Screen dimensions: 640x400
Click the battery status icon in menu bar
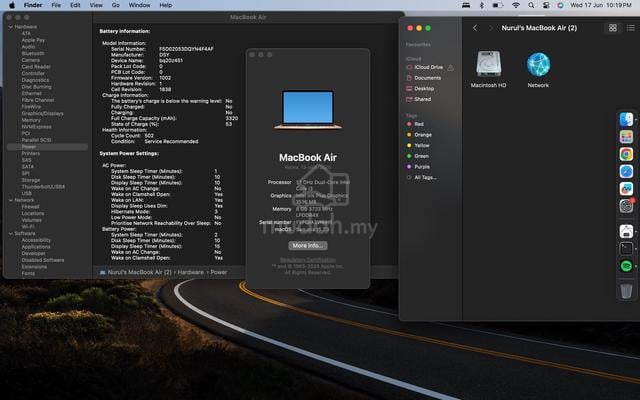coord(498,5)
